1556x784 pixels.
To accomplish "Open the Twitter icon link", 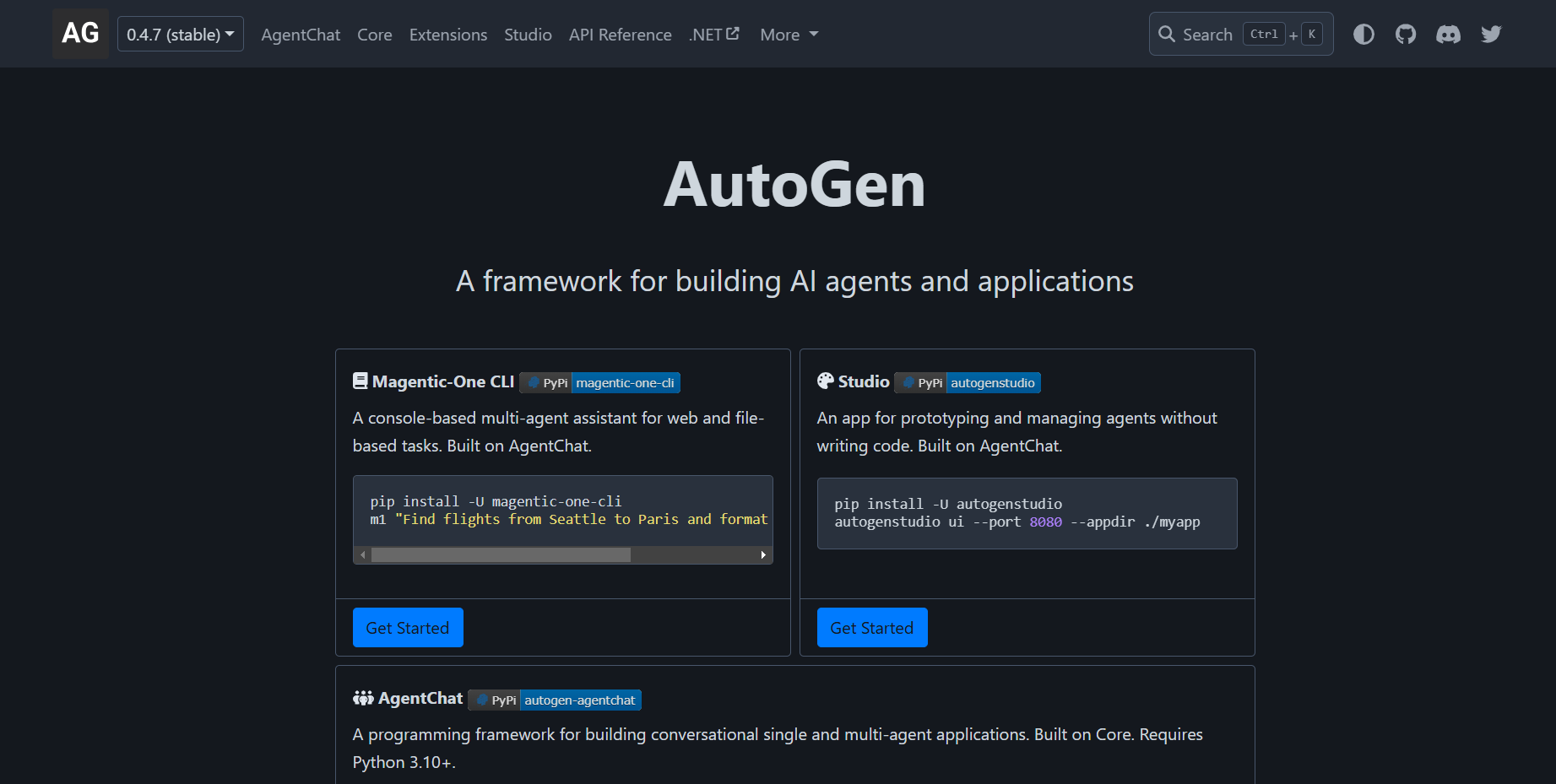I will click(1491, 34).
